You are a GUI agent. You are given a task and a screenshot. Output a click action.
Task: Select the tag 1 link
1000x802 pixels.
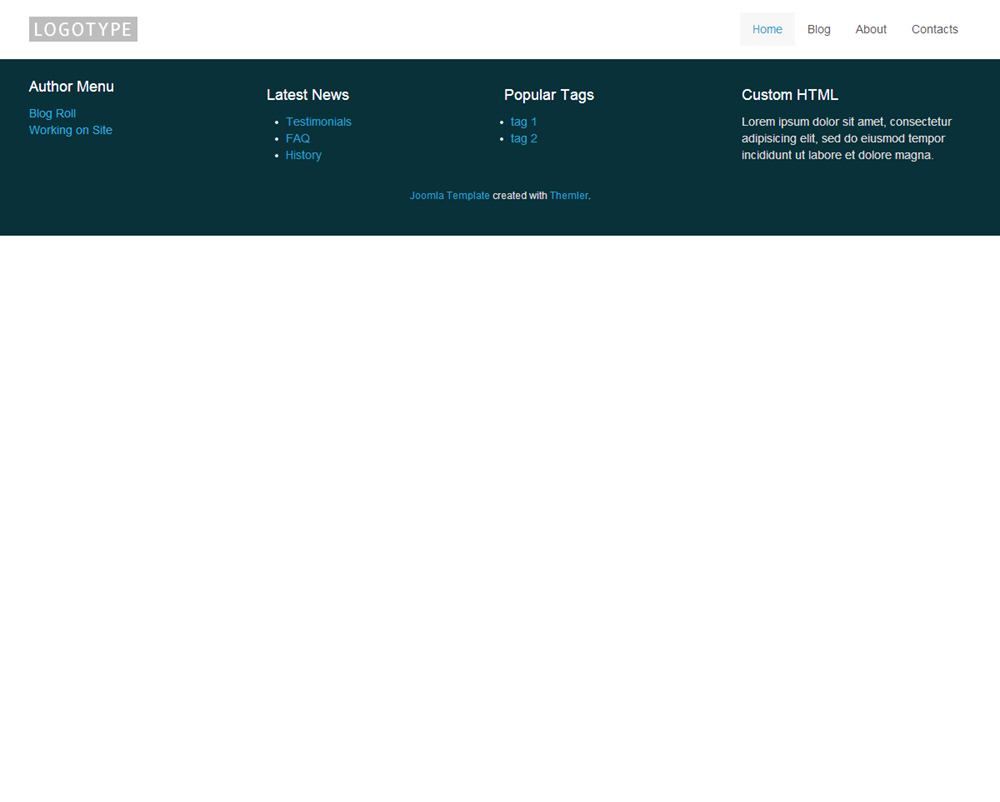point(523,122)
